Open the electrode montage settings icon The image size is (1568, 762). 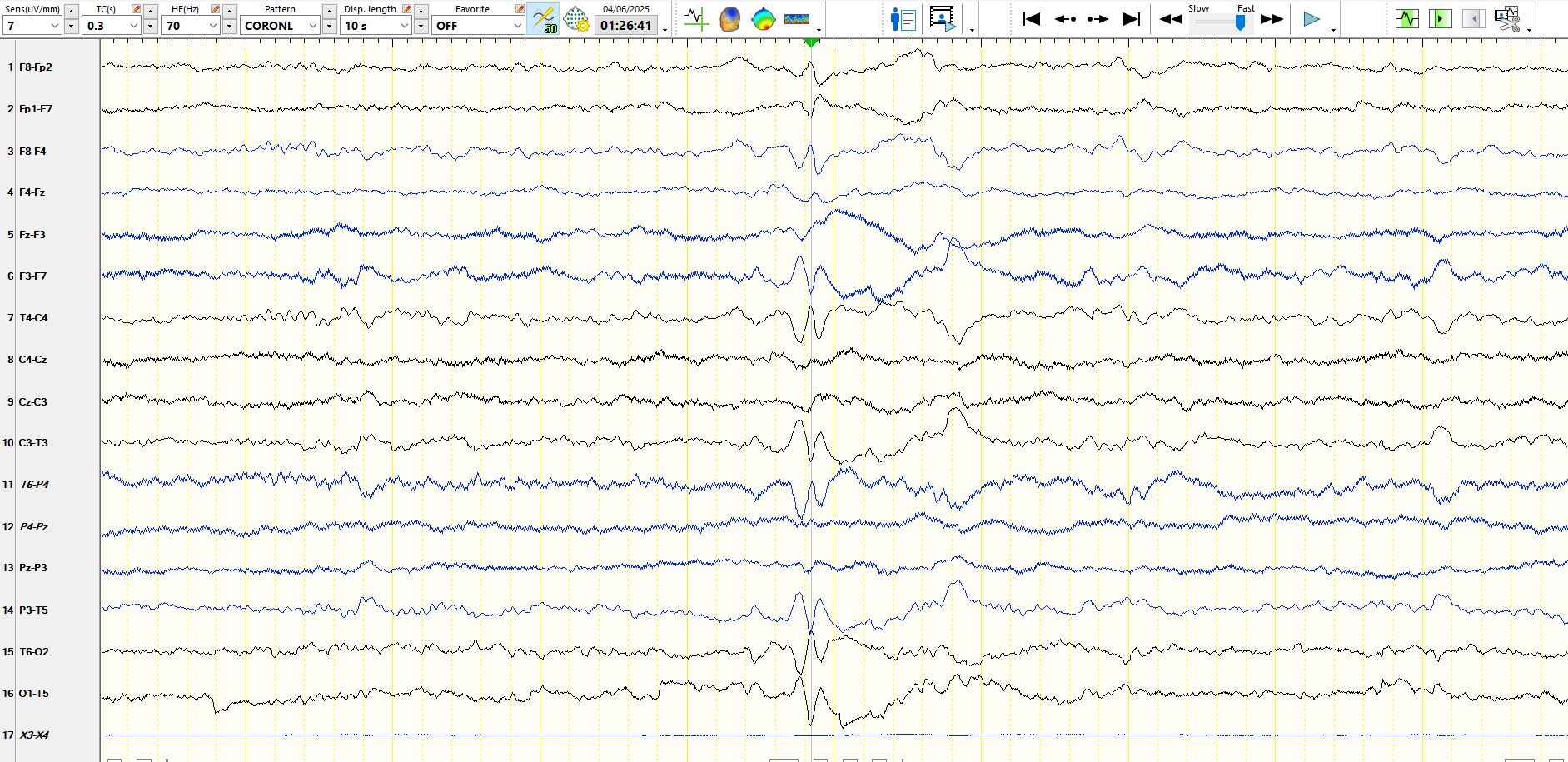coord(576,18)
